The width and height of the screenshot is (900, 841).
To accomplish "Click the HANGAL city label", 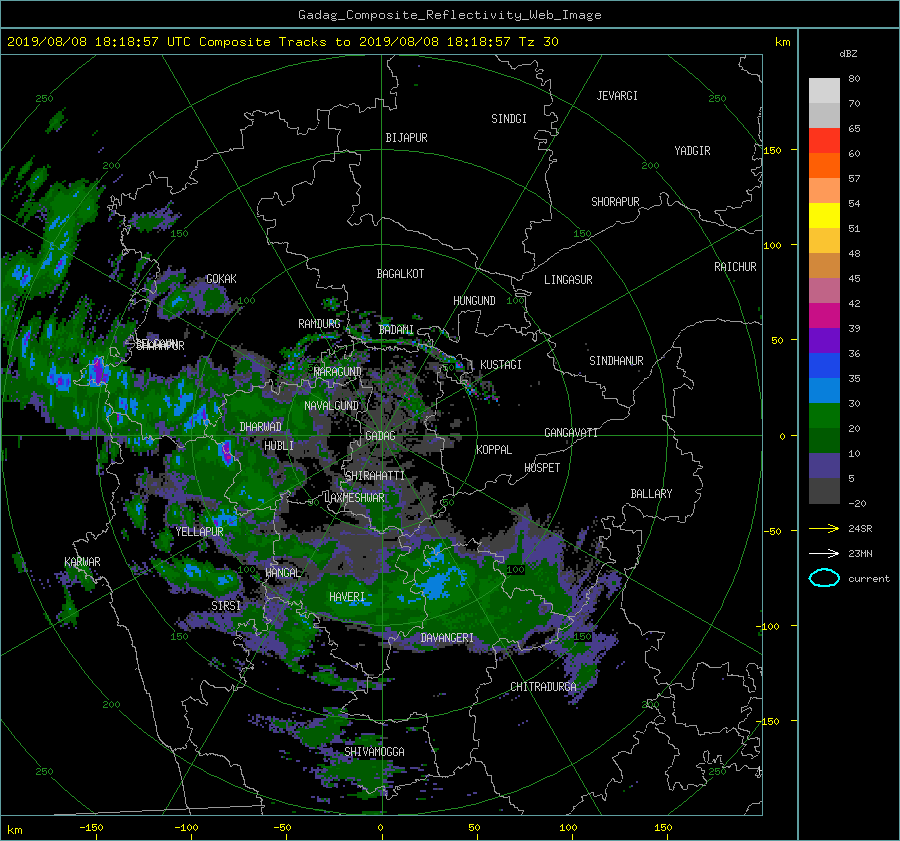I will 283,573.
